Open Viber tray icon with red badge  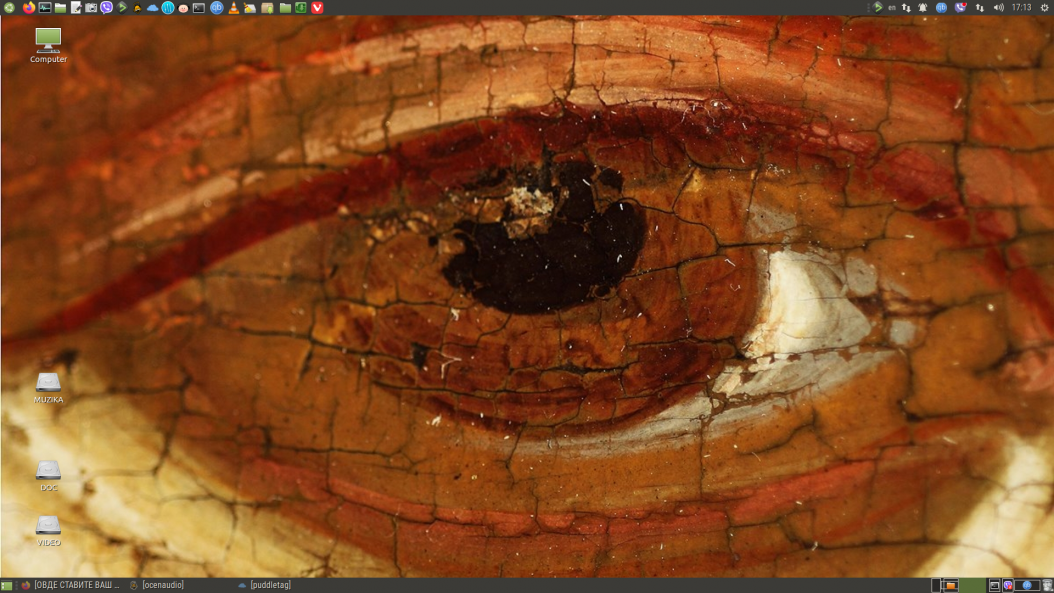pos(961,7)
